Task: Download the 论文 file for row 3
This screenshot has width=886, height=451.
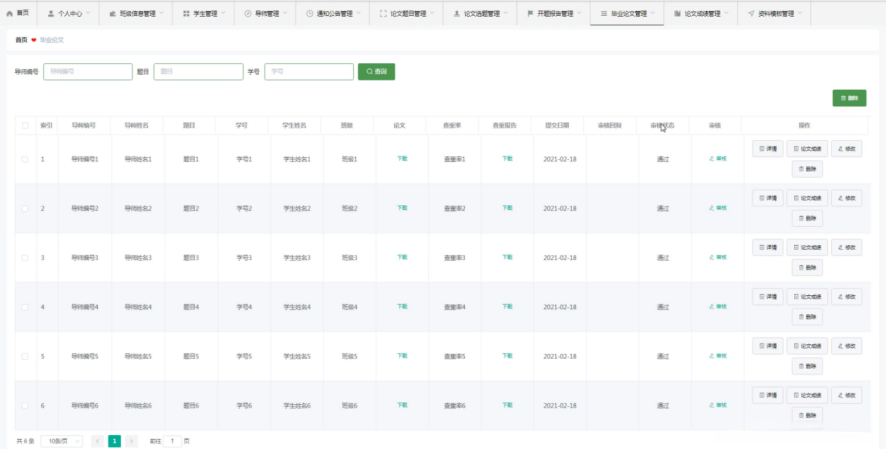Action: click(402, 257)
